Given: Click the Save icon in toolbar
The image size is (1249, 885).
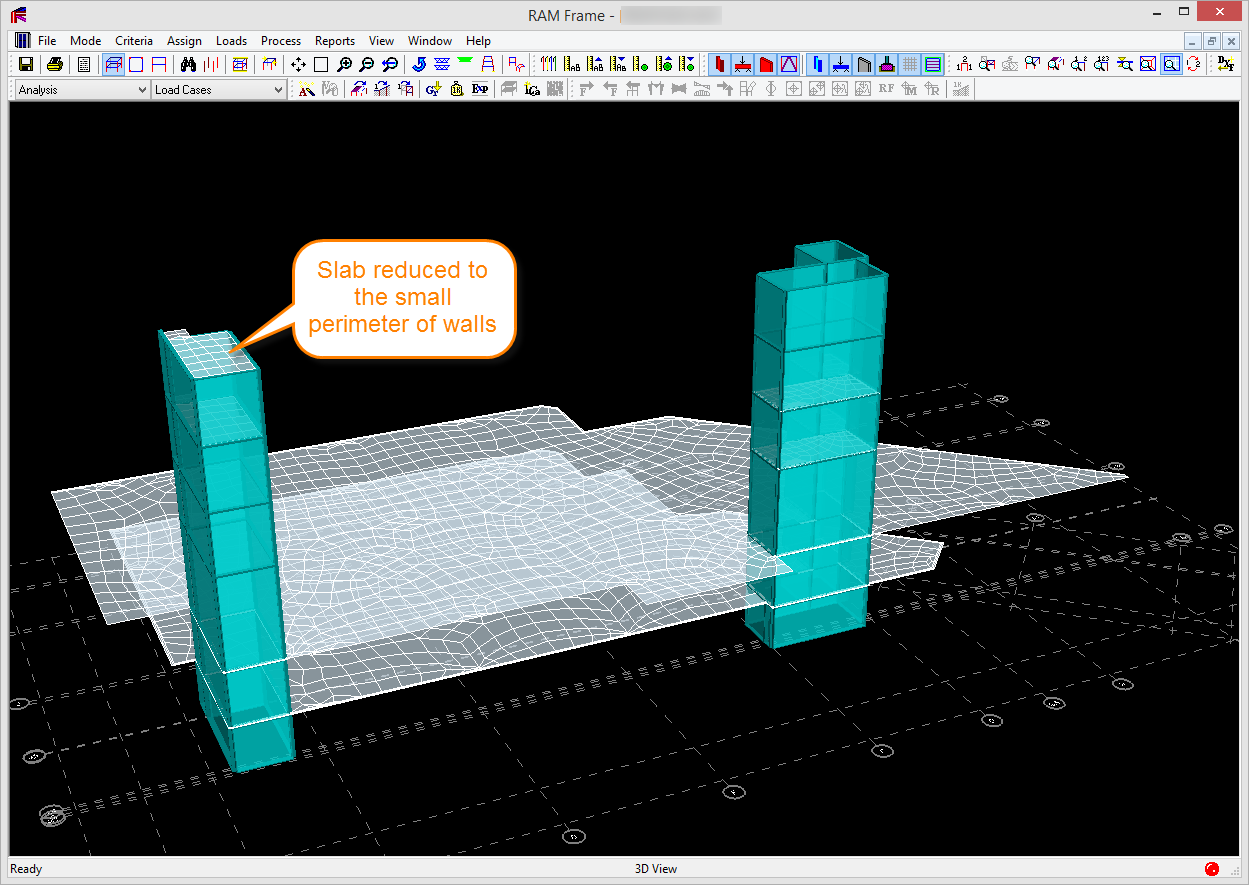Looking at the screenshot, I should pyautogui.click(x=26, y=64).
